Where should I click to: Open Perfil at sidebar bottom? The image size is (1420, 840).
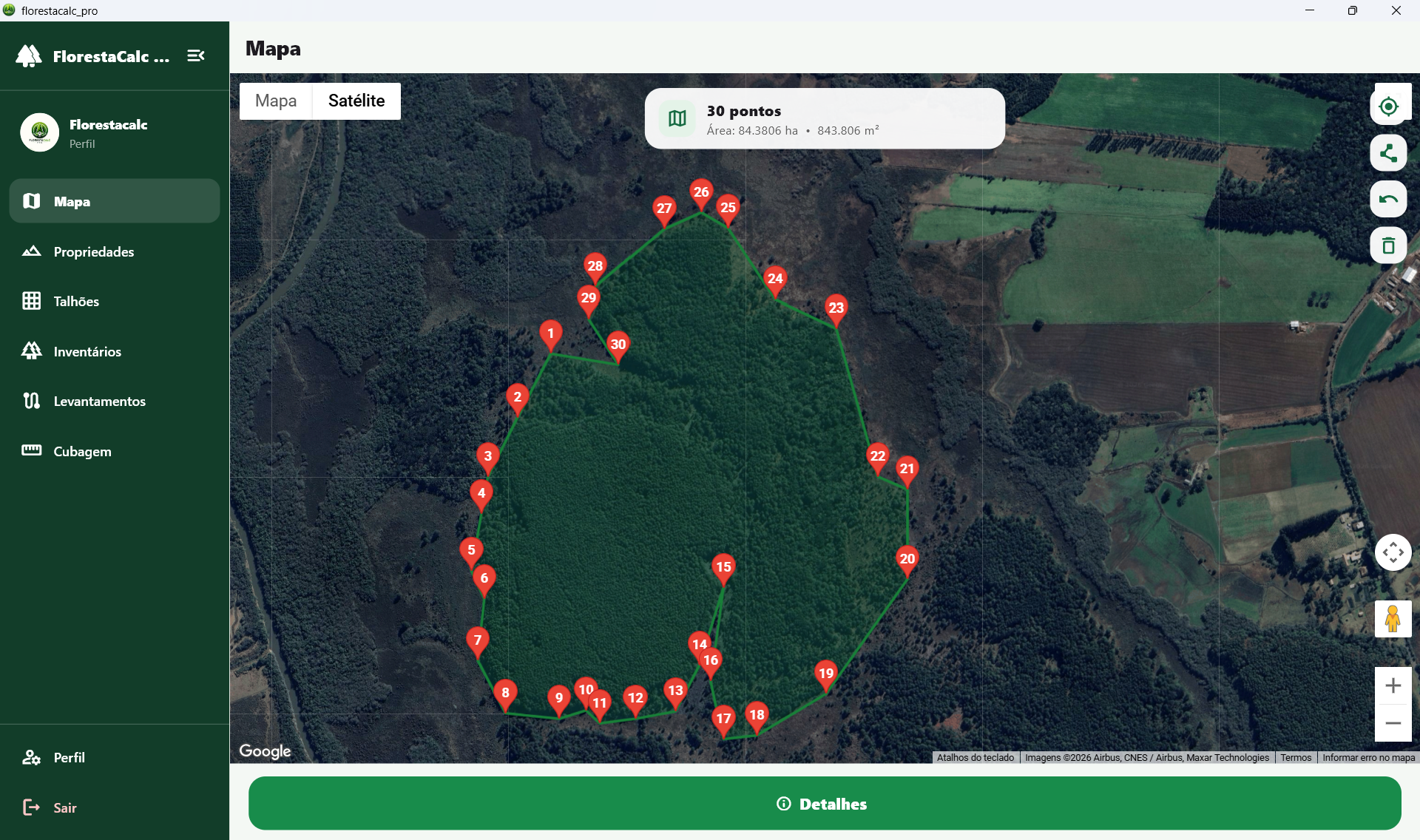coord(115,757)
